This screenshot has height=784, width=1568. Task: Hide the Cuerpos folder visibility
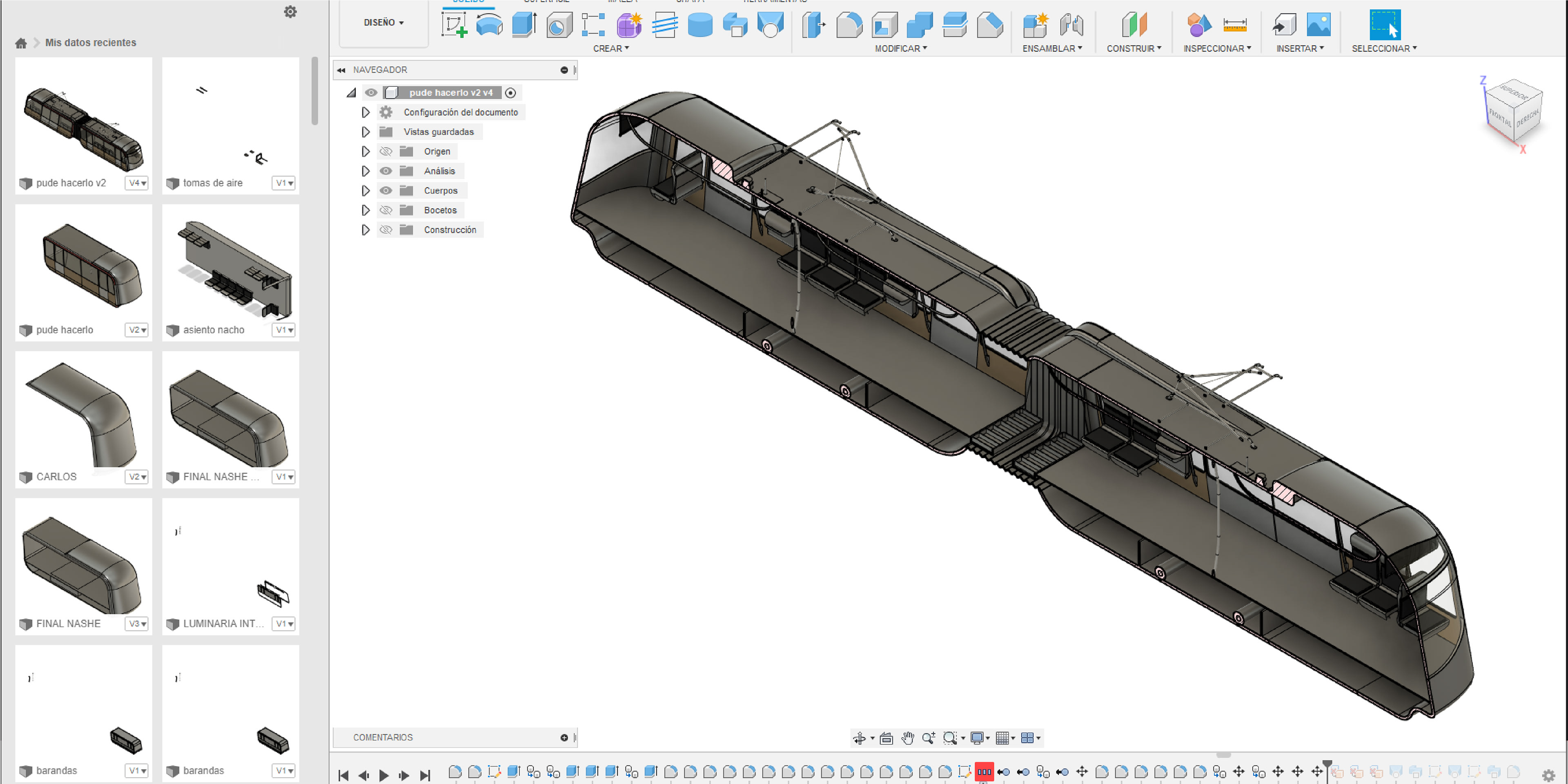[385, 190]
